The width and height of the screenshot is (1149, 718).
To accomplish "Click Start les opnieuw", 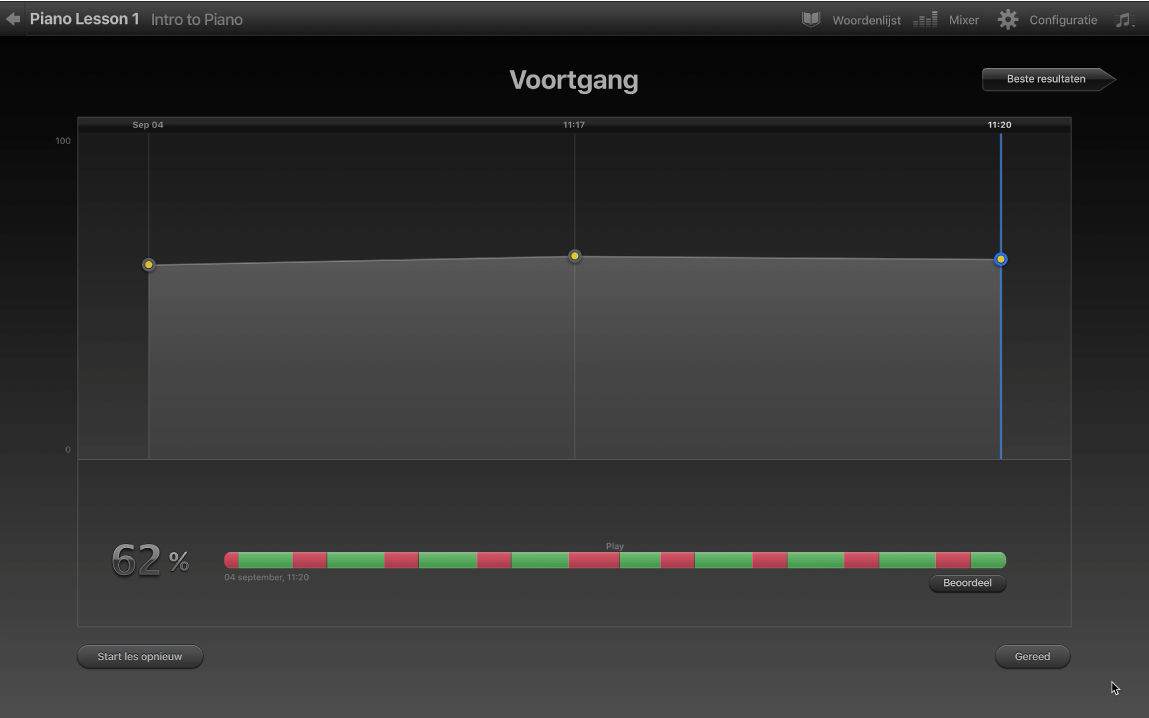I will pyautogui.click(x=140, y=656).
